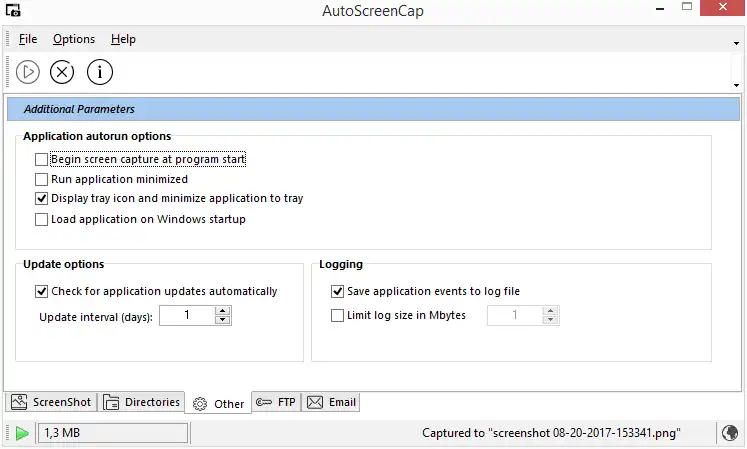Screen dimensions: 747x449
Task: Click the update interval days input field
Action: pos(186,316)
